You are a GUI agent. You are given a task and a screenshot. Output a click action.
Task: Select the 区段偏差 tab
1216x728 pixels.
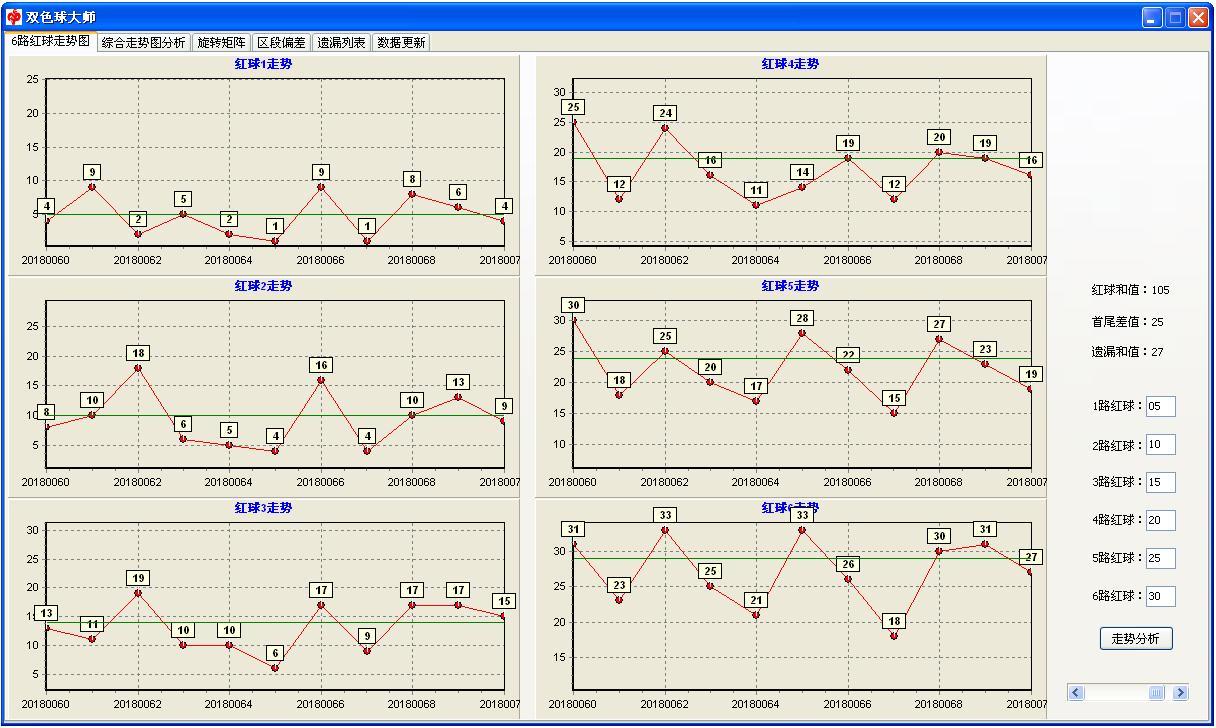click(282, 43)
